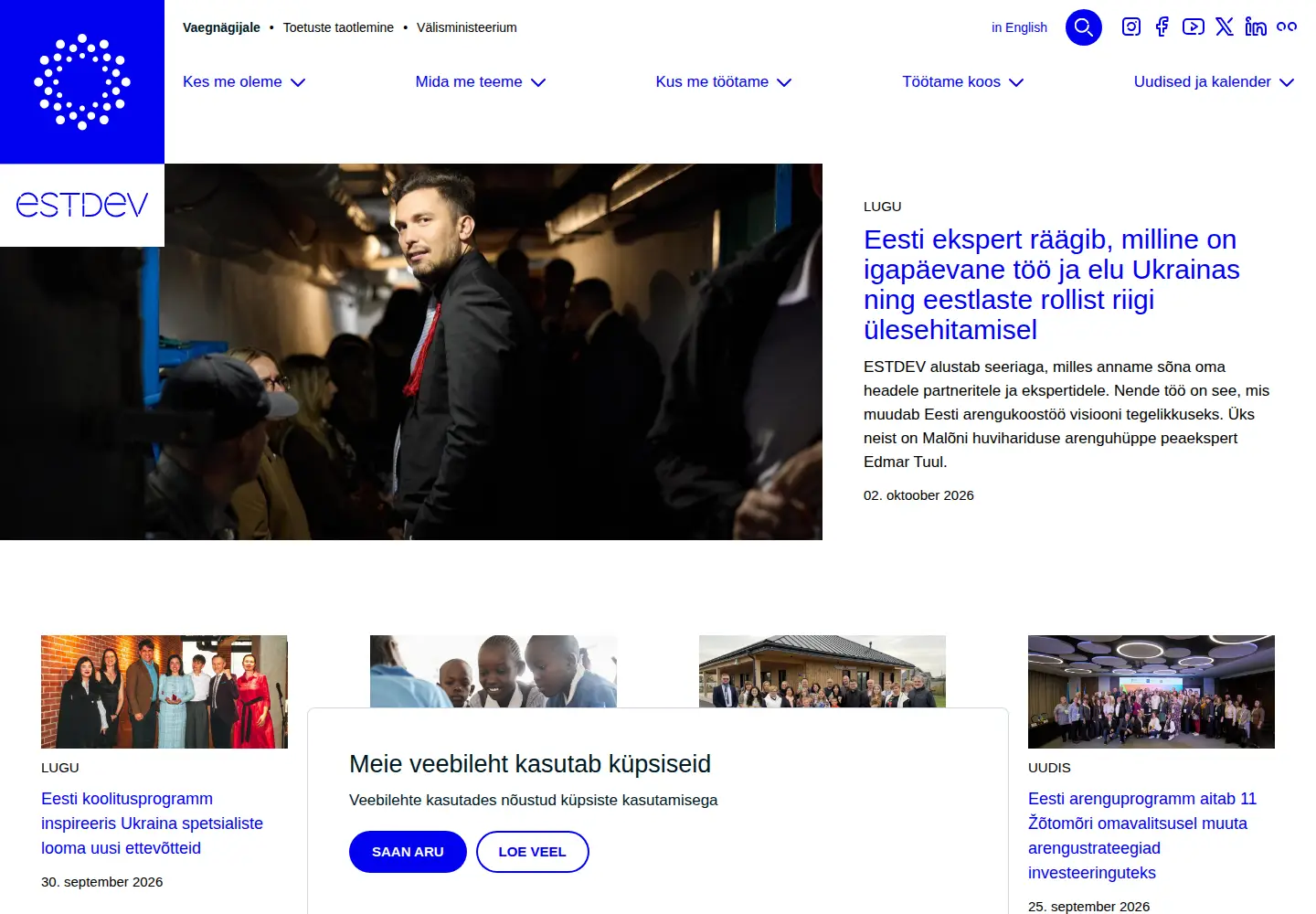Open "Eesti arenguprogramm aitab 11" news link
The image size is (1316, 914).
[1142, 835]
